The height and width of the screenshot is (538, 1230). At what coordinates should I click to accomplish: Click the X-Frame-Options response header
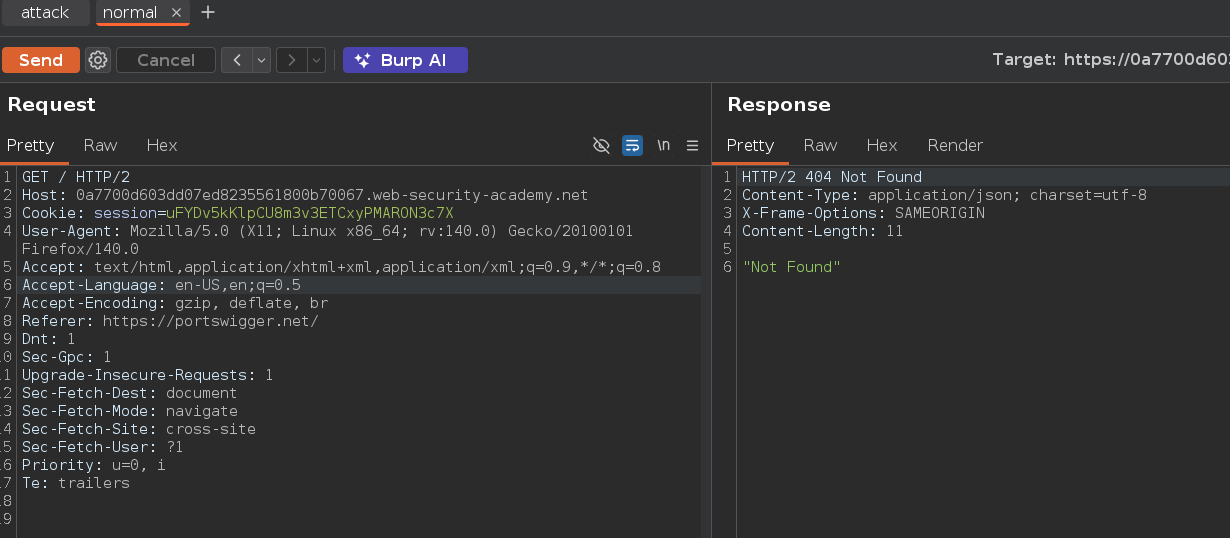(863, 213)
